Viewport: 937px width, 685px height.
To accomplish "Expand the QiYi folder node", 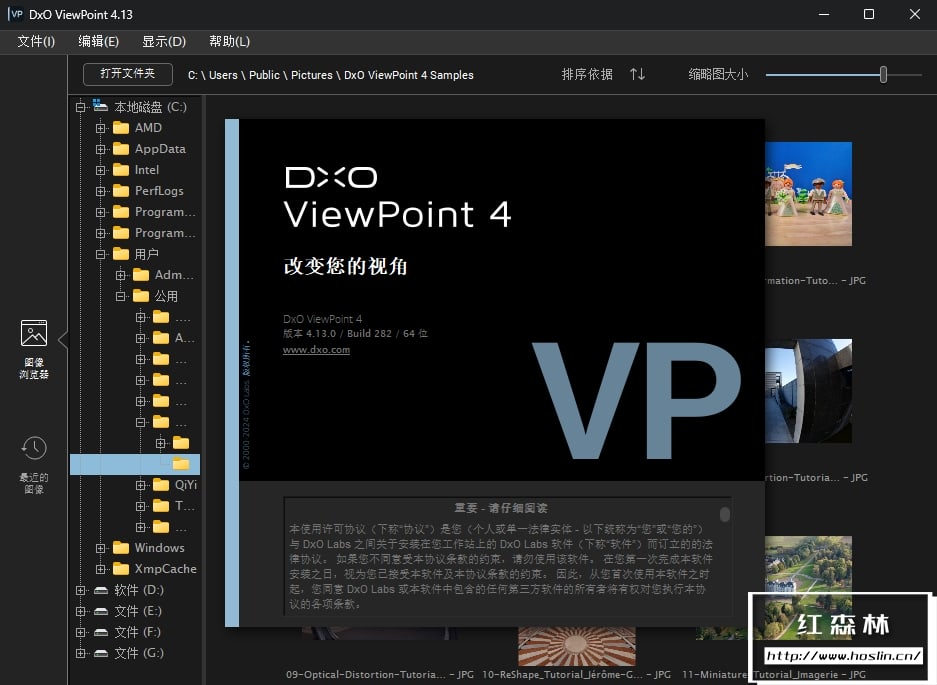I will 140,485.
